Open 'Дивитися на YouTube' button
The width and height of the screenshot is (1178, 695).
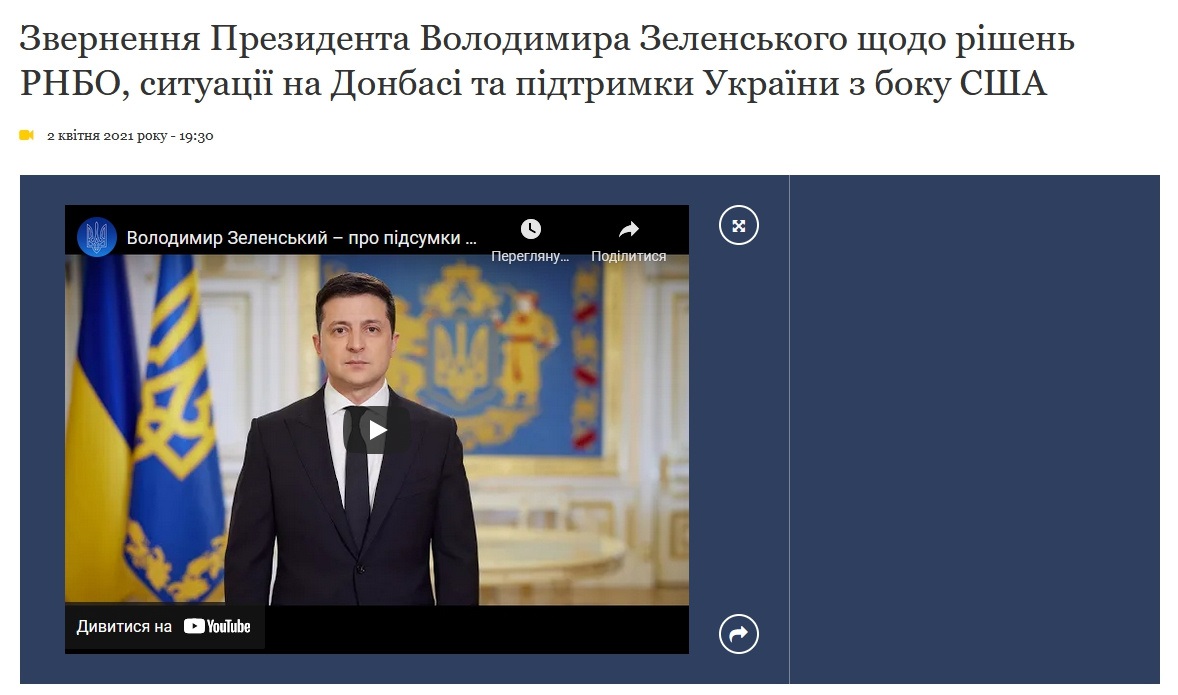click(164, 627)
